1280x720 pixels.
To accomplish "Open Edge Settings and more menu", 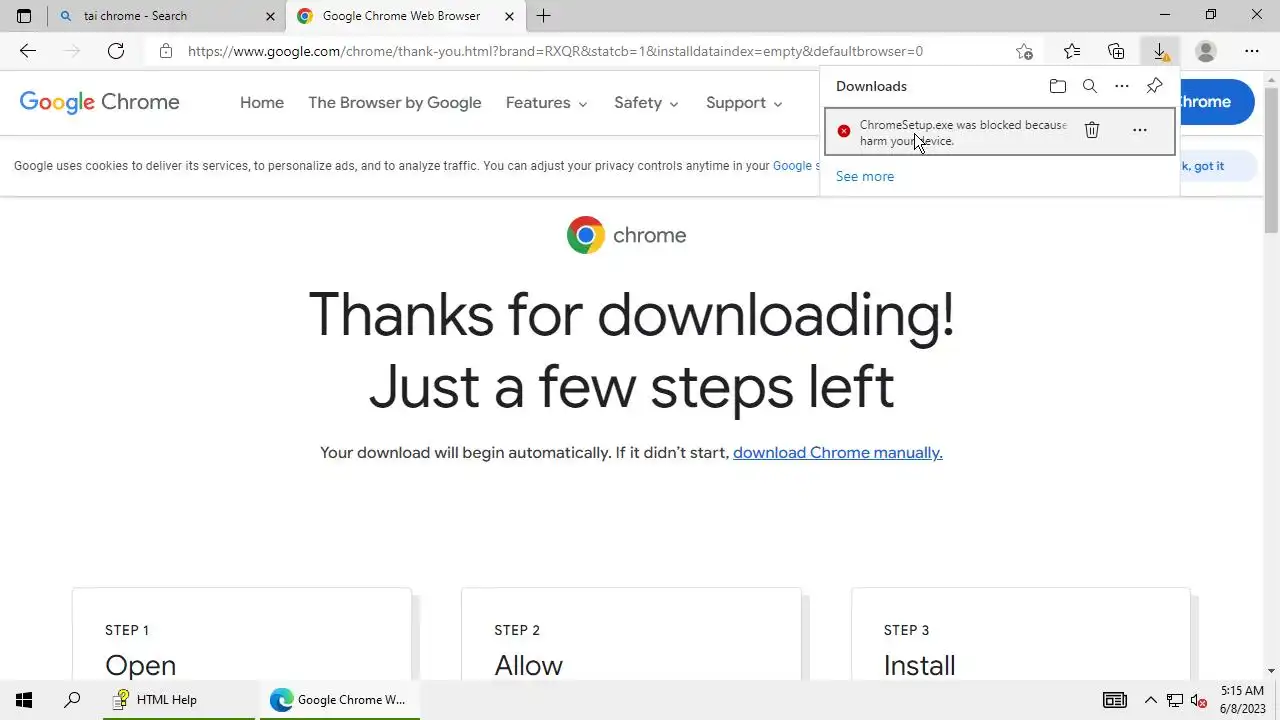I will click(x=1252, y=51).
